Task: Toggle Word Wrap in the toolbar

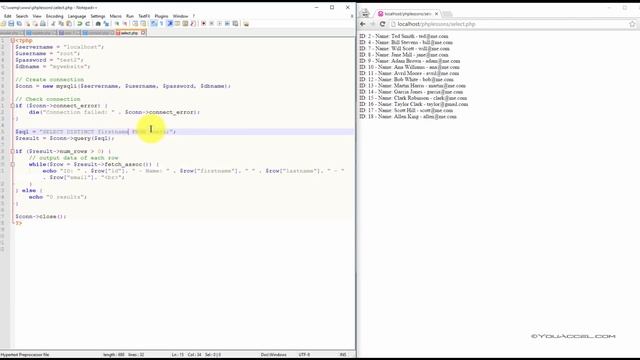Action: coord(153,24)
